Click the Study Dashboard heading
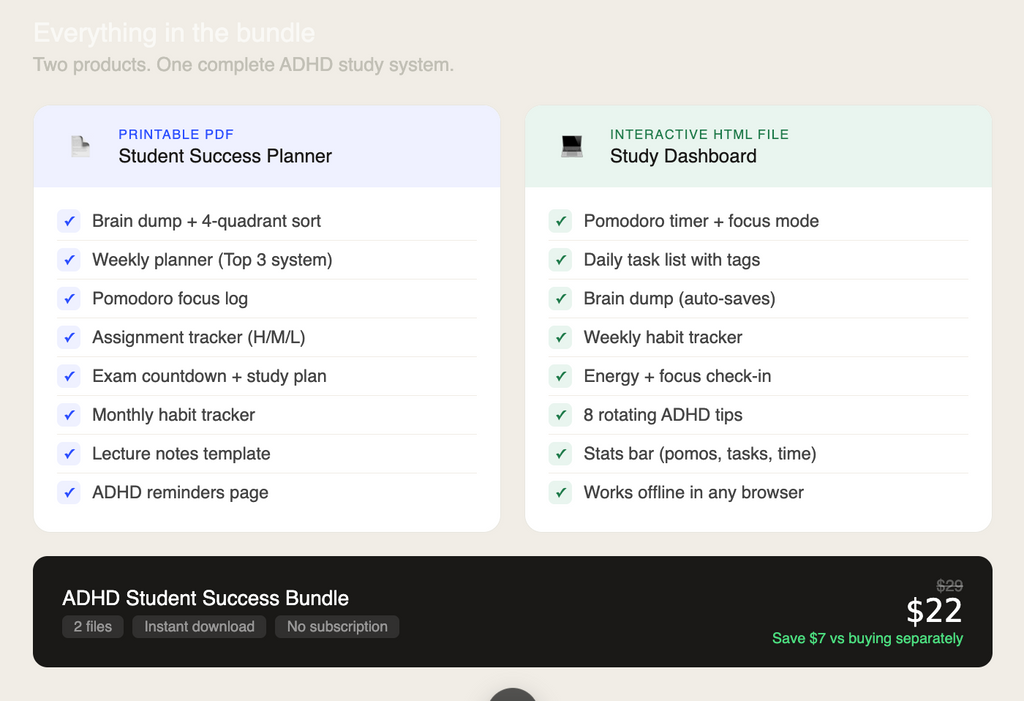This screenshot has width=1024, height=701. pos(683,156)
